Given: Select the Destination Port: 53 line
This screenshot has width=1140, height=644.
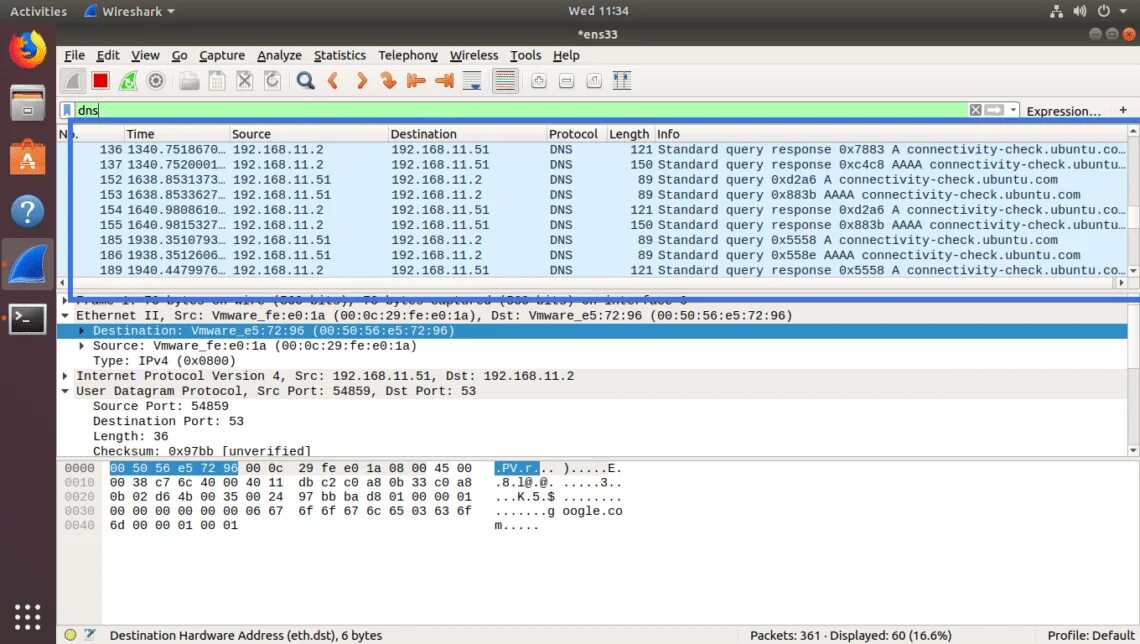Looking at the screenshot, I should (x=593, y=422).
